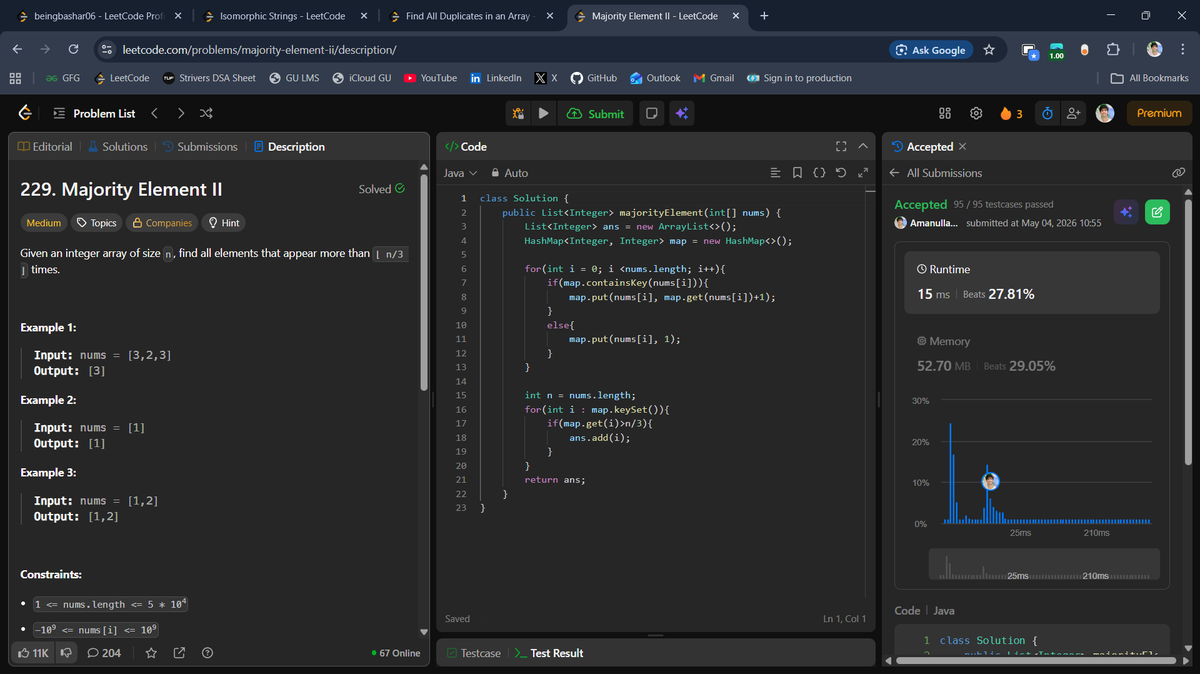Click the purple AI analyze button in Accepted panel

coord(1126,211)
